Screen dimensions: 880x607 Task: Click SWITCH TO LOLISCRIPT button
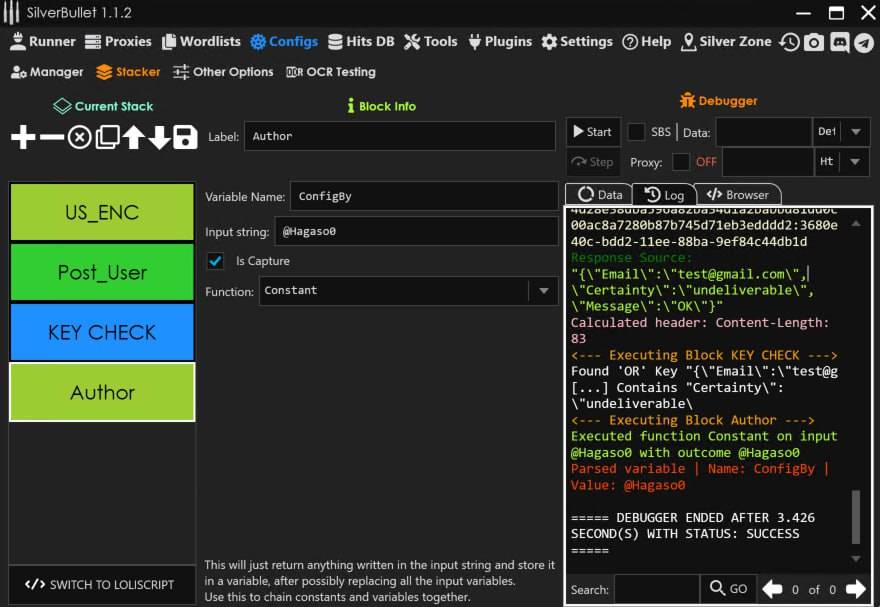(101, 585)
